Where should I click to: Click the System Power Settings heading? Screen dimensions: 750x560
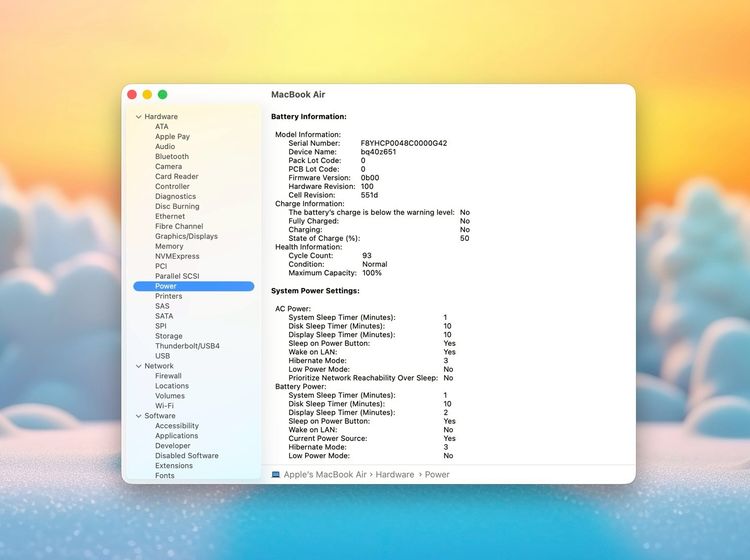(315, 291)
